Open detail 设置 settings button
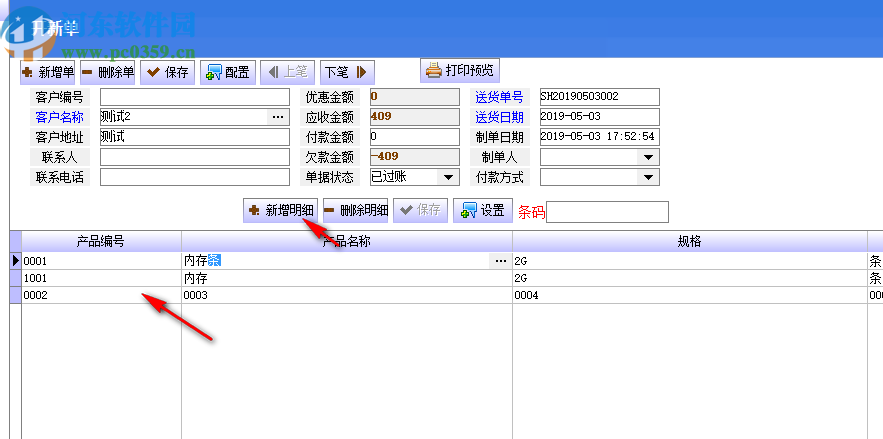The image size is (883, 439). tap(483, 210)
